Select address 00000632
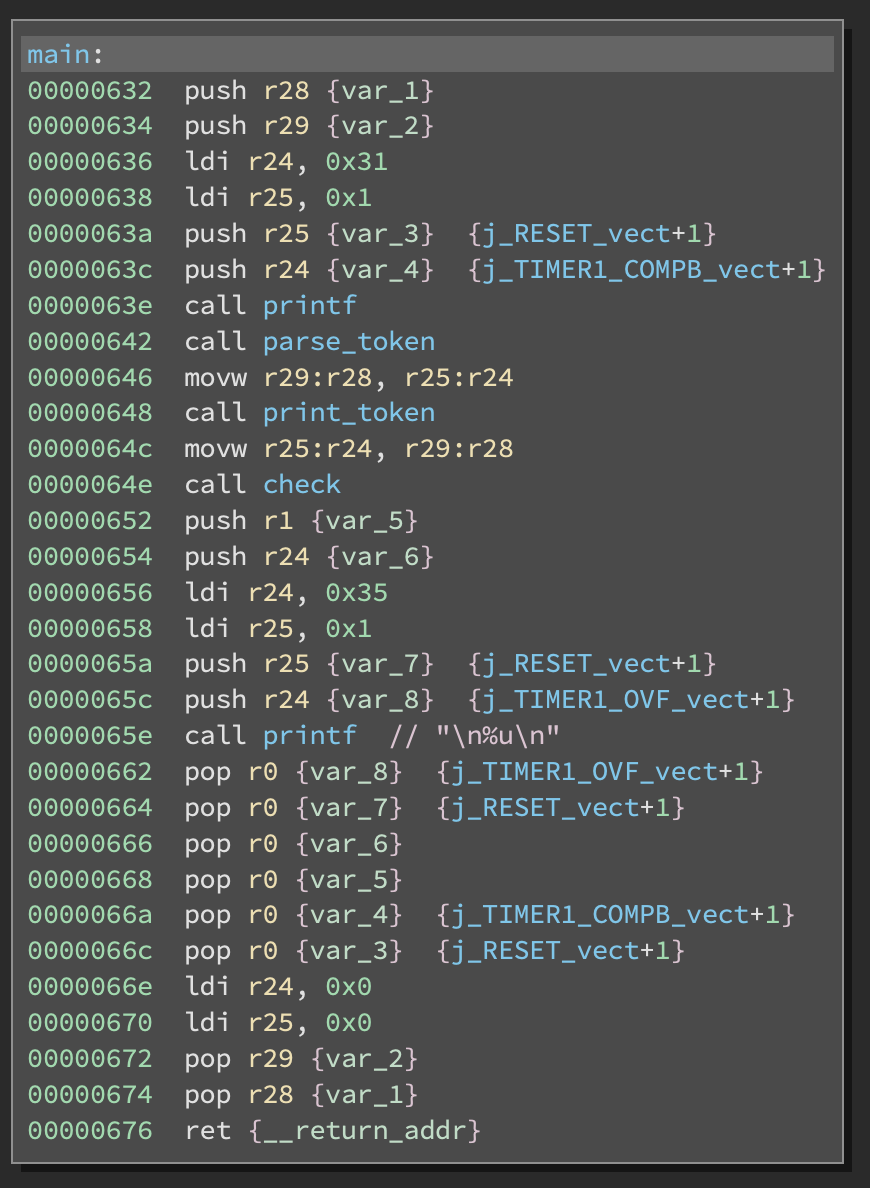The image size is (870, 1188). [x=90, y=90]
